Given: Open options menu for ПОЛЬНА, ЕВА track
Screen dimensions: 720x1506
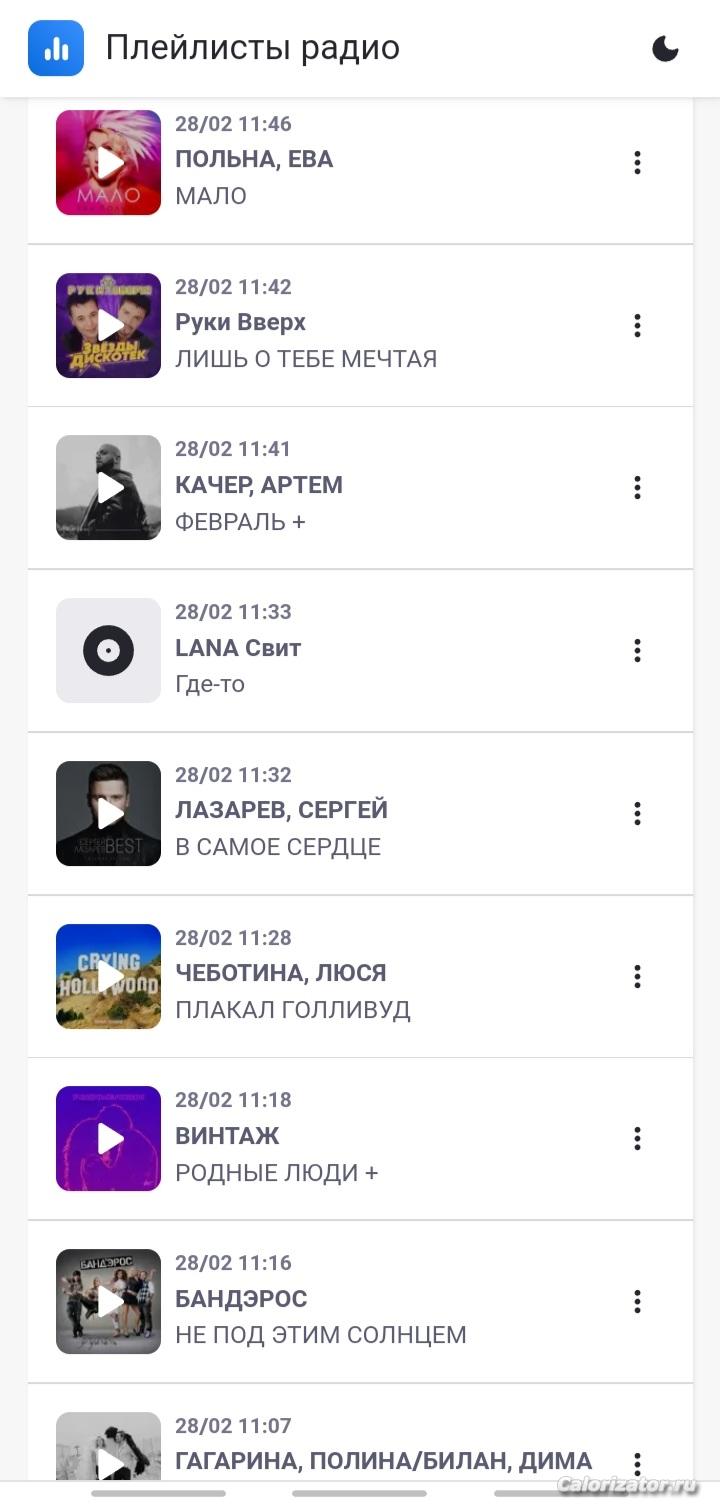Looking at the screenshot, I should click(x=637, y=162).
